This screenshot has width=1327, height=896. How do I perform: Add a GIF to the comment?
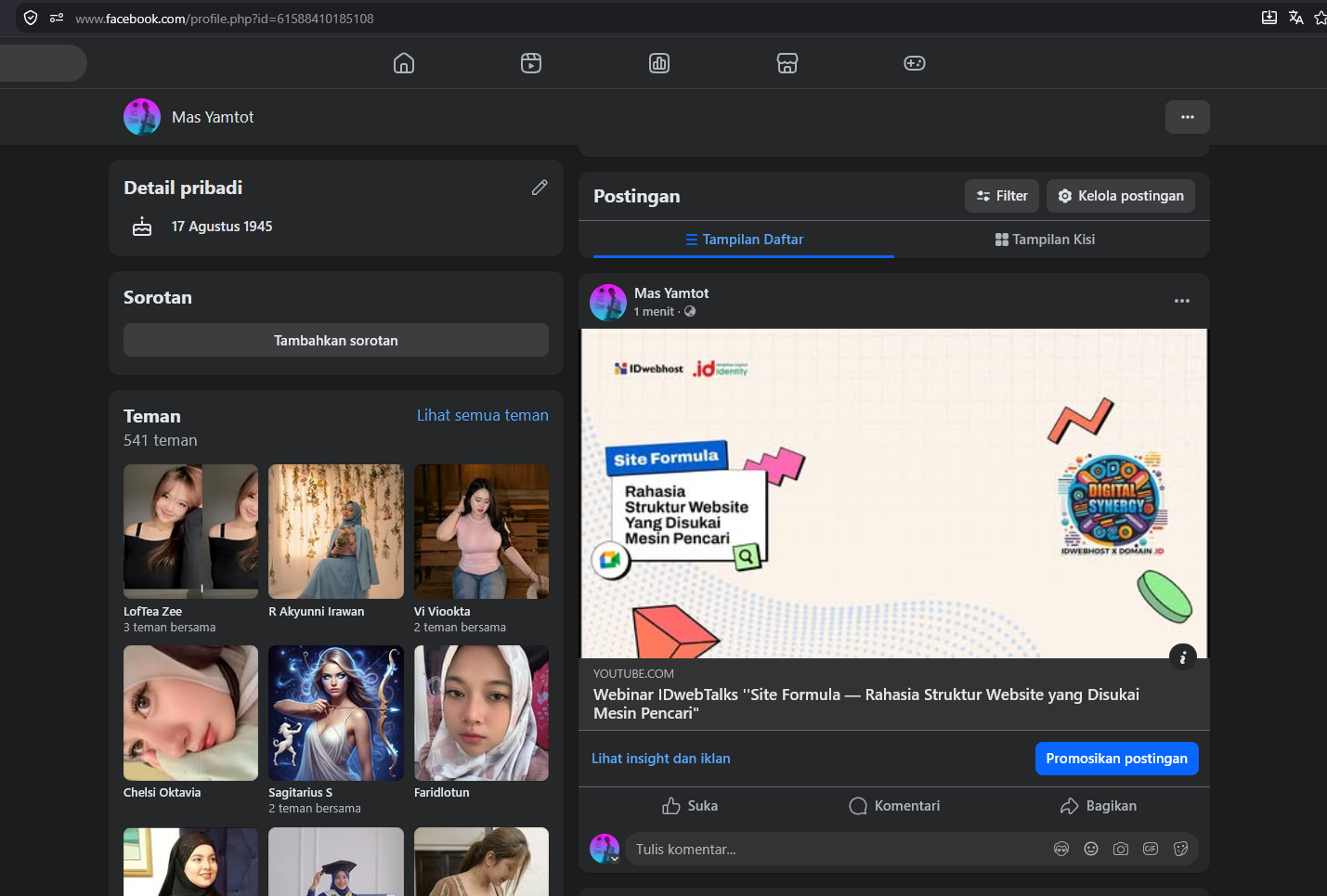pyautogui.click(x=1151, y=849)
